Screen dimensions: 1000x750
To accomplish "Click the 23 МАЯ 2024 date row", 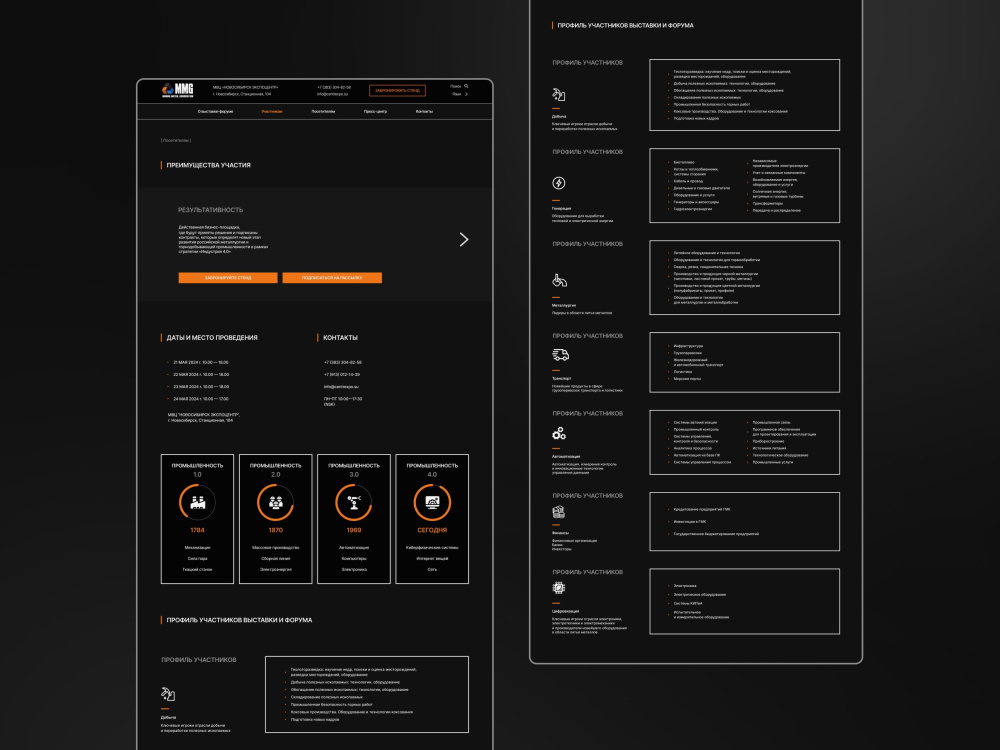I will tap(201, 386).
